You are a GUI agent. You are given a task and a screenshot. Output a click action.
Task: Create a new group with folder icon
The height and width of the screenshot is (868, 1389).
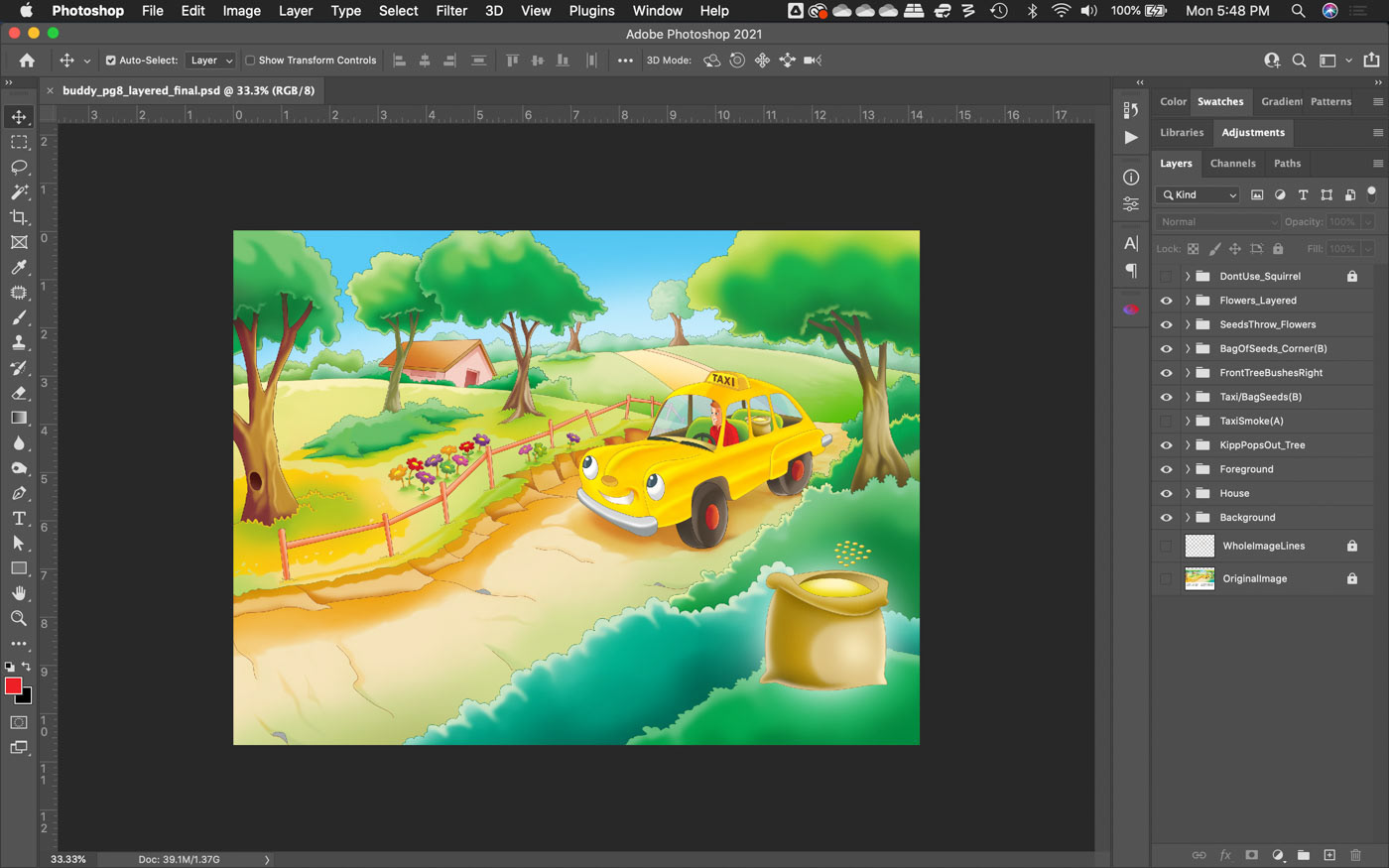pyautogui.click(x=1304, y=855)
